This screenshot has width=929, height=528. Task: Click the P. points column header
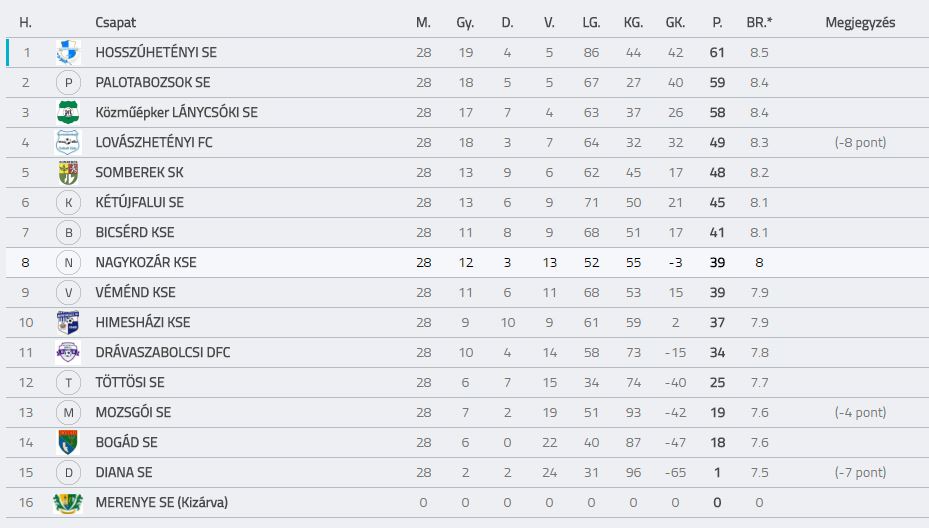pos(717,23)
